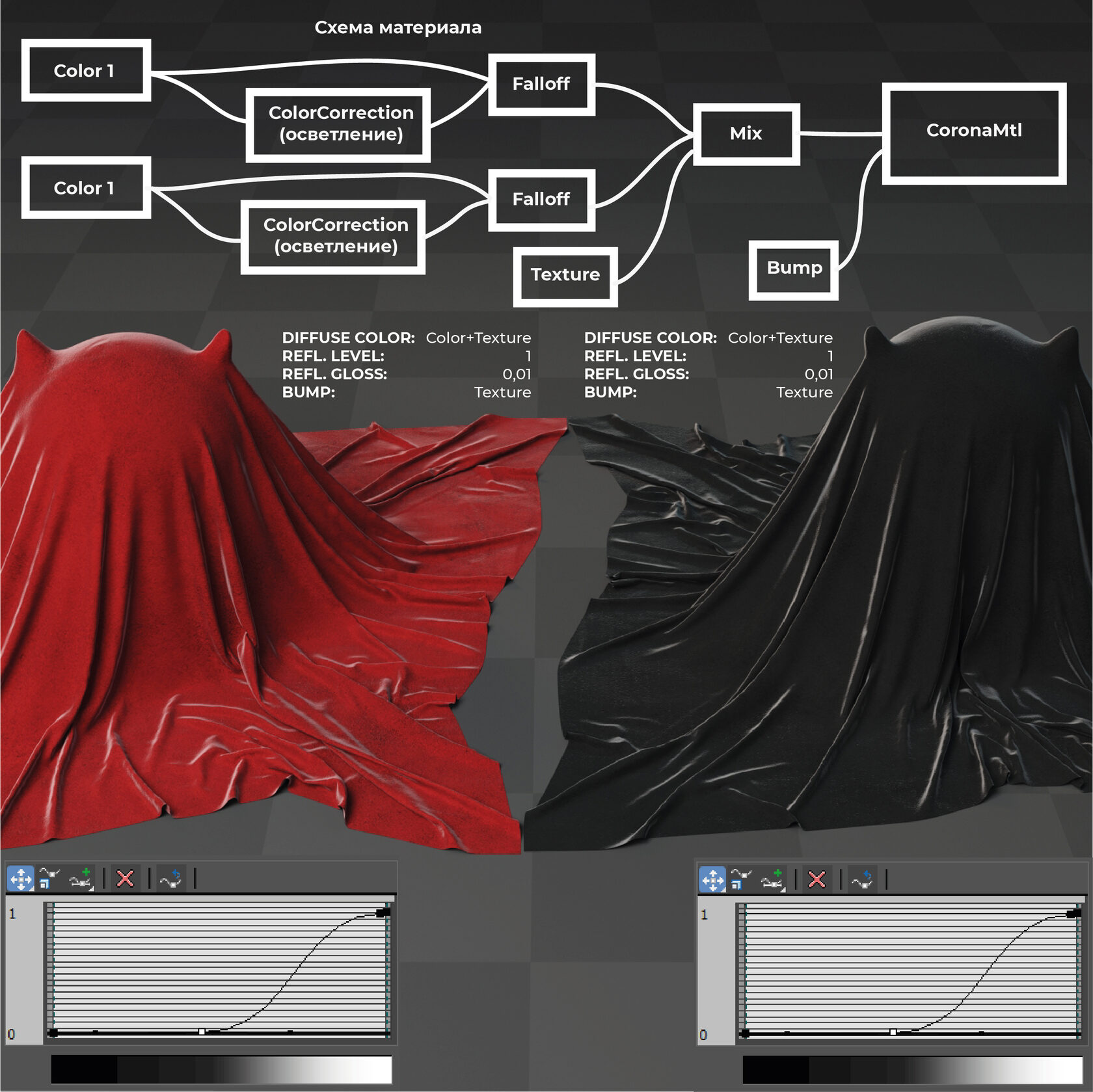Select the Texture node

click(565, 276)
